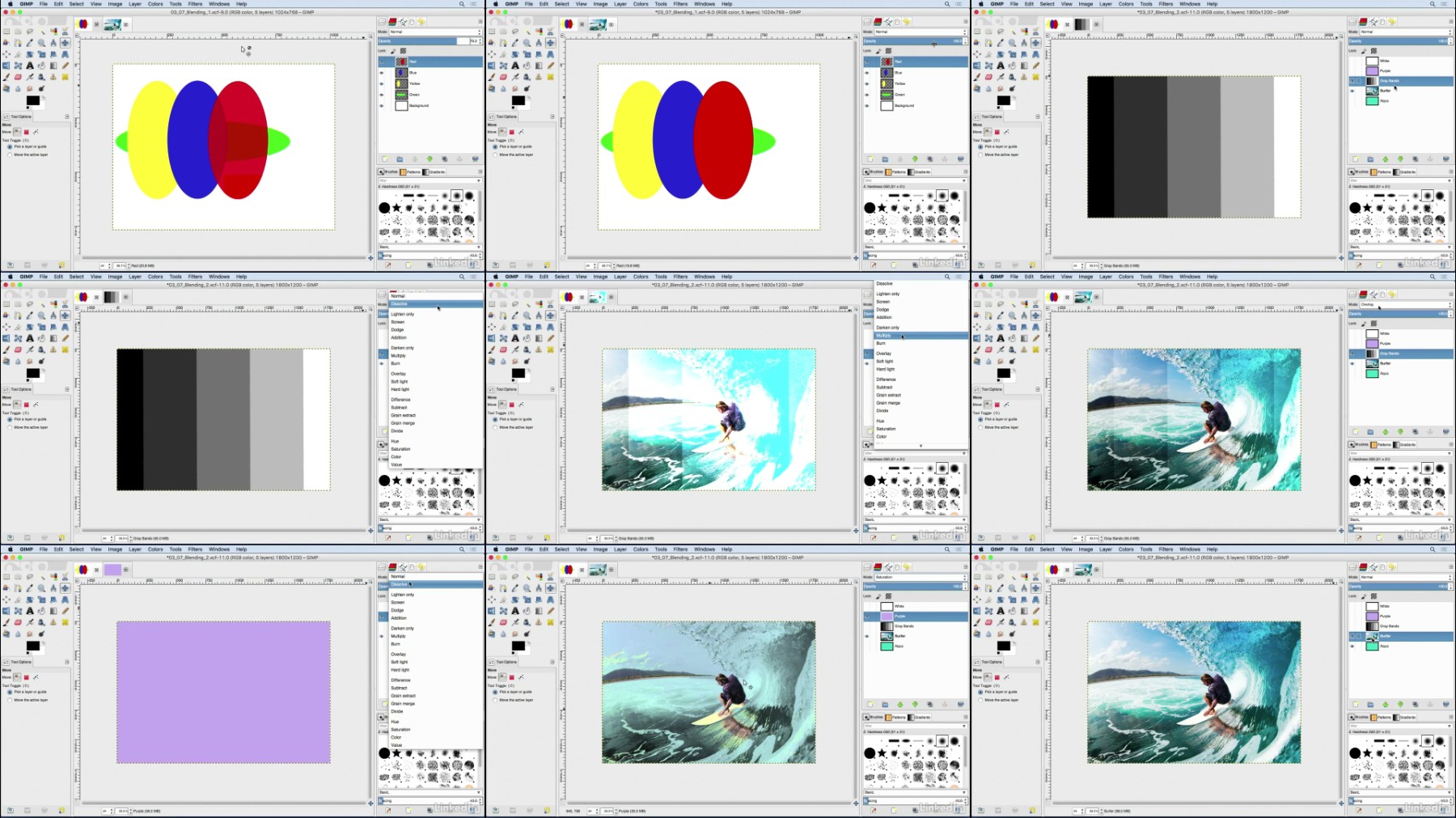Open the Mode dropdown showing Saturation
Image resolution: width=1456 pixels, height=818 pixels.
(x=921, y=577)
